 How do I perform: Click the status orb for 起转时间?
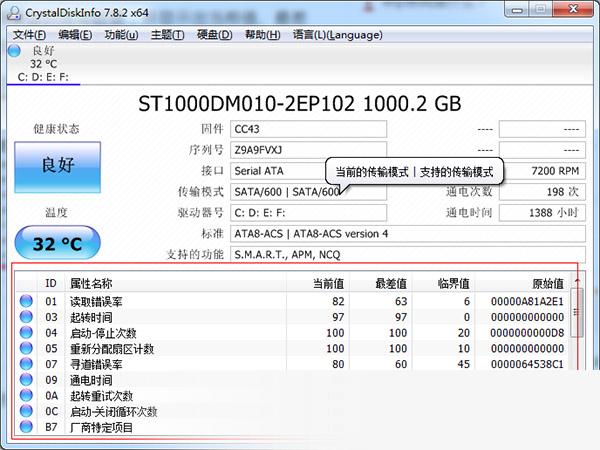click(x=26, y=317)
